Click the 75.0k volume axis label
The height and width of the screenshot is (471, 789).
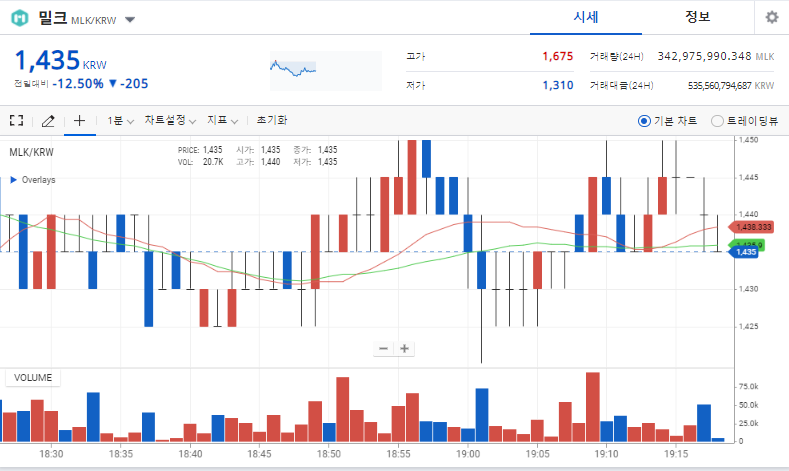[x=748, y=386]
